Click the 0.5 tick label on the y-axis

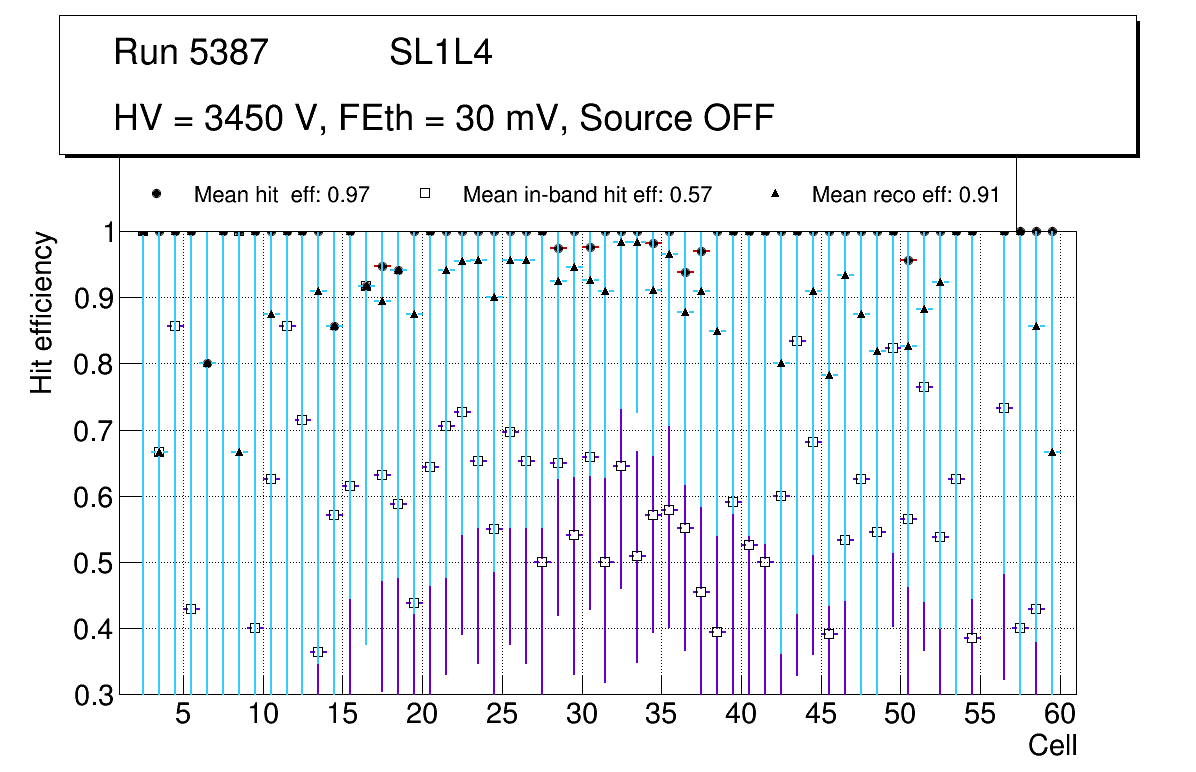pyautogui.click(x=93, y=563)
